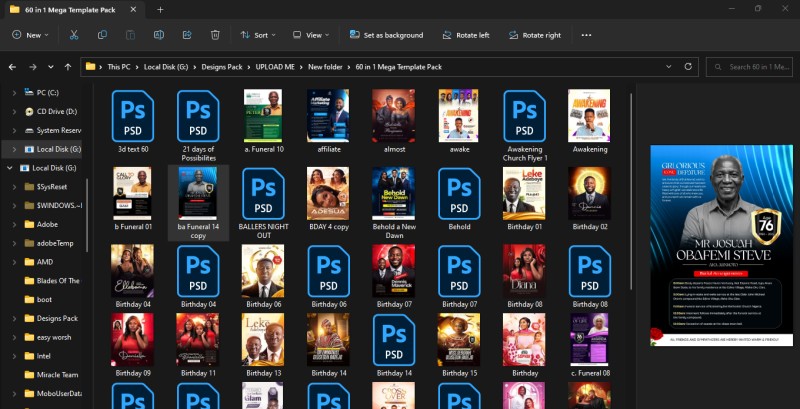Open recent locations chevron
800x409 pixels.
pyautogui.click(x=51, y=67)
